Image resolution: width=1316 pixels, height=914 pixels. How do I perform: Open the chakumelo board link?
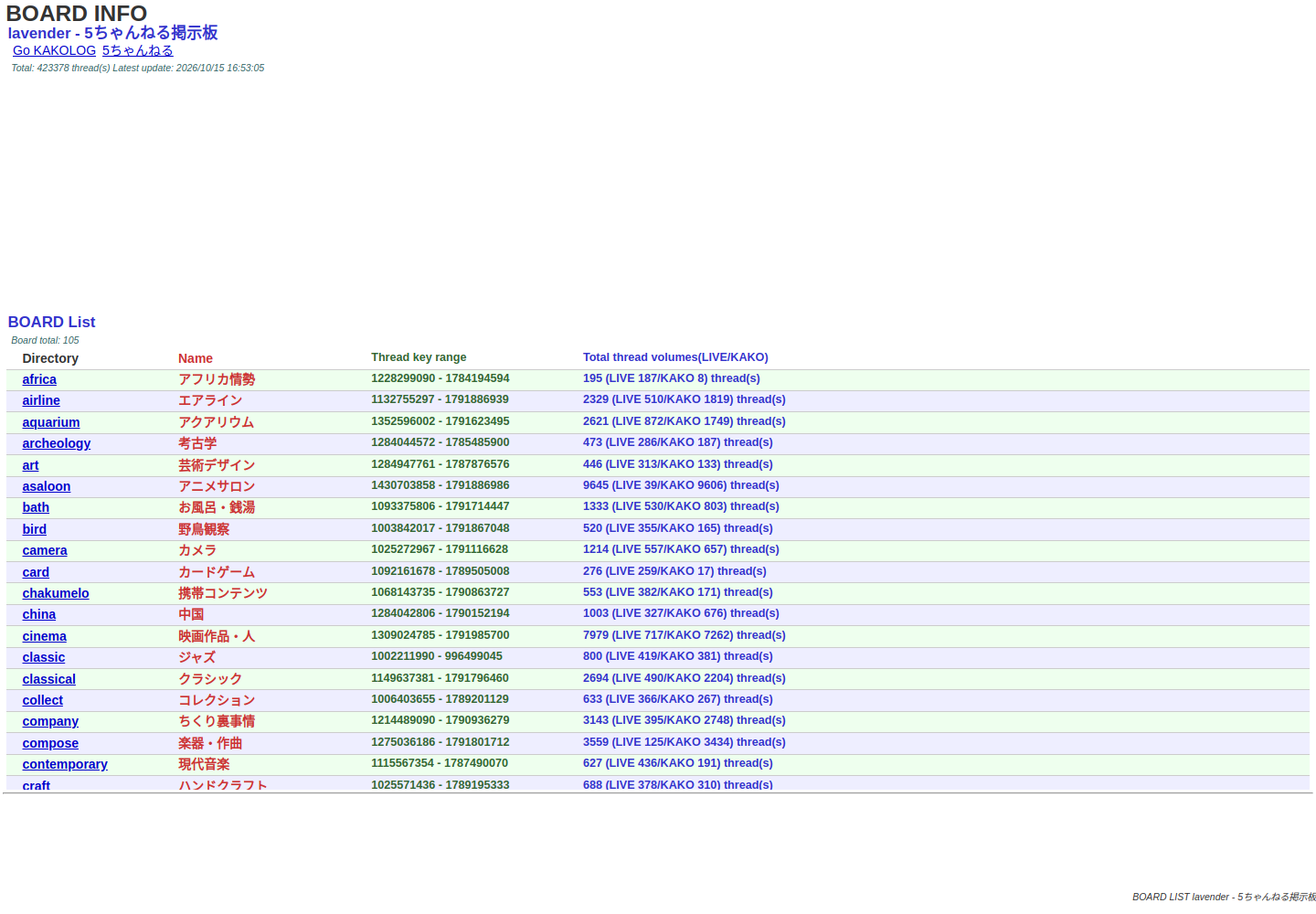tap(56, 593)
